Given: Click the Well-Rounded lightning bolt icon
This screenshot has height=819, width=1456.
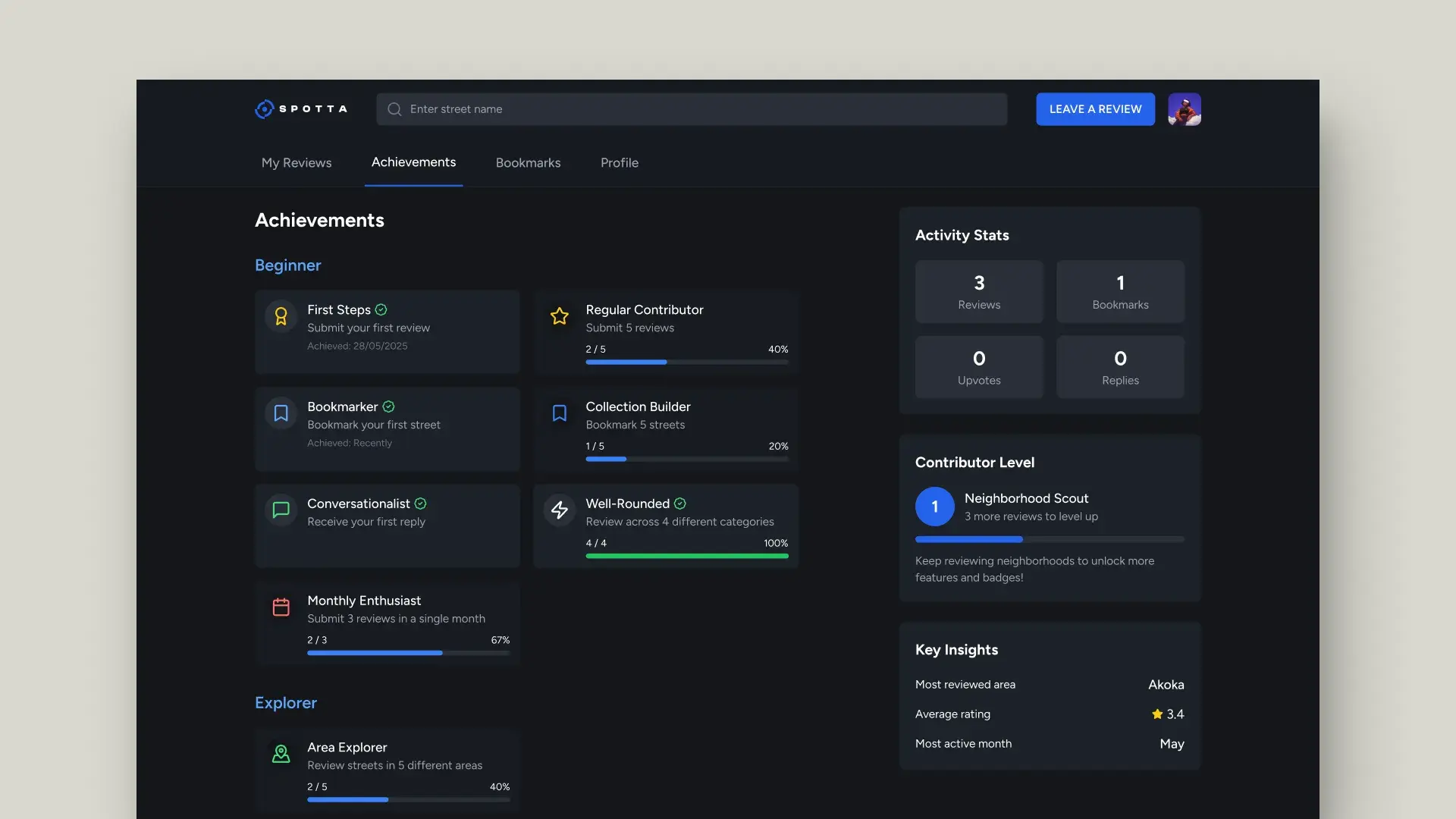Looking at the screenshot, I should click(560, 510).
